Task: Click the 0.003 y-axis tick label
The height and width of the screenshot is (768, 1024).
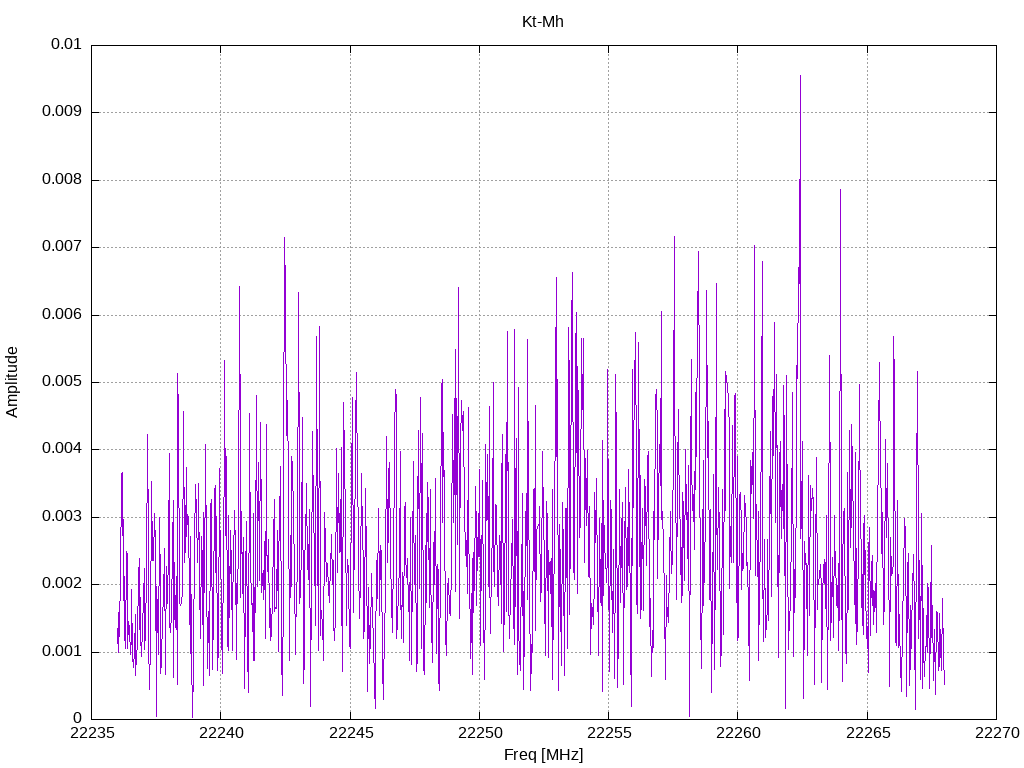Action: [x=61, y=517]
